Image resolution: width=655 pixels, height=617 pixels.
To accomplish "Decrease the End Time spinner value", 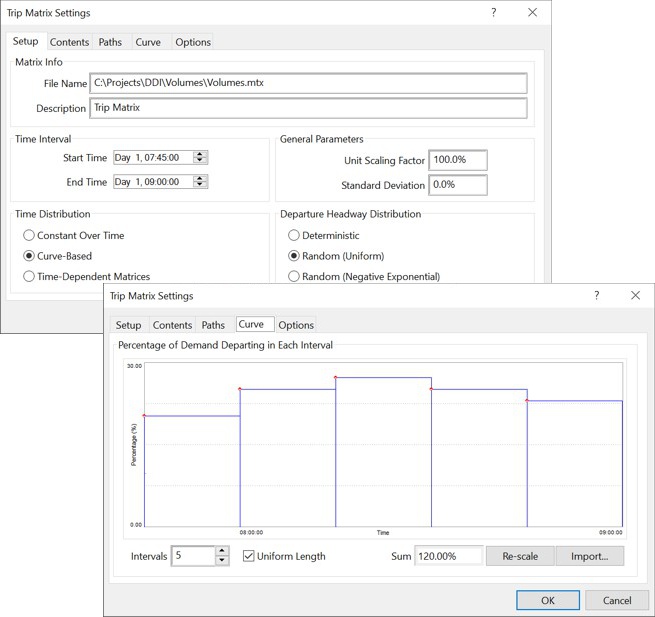I will pos(200,185).
